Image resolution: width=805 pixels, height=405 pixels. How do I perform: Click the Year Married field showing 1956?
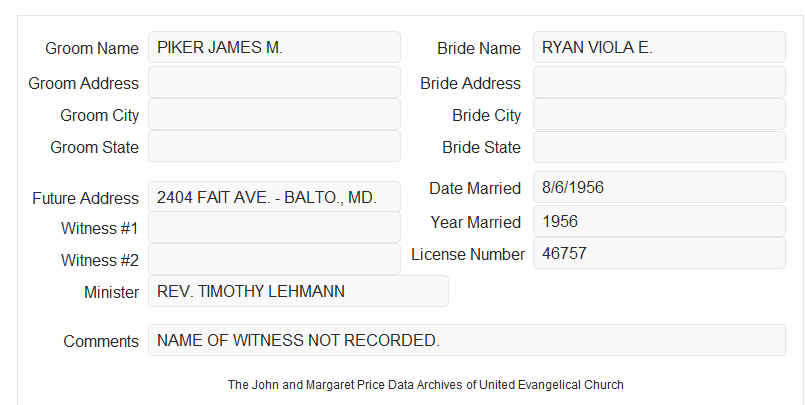click(x=659, y=221)
